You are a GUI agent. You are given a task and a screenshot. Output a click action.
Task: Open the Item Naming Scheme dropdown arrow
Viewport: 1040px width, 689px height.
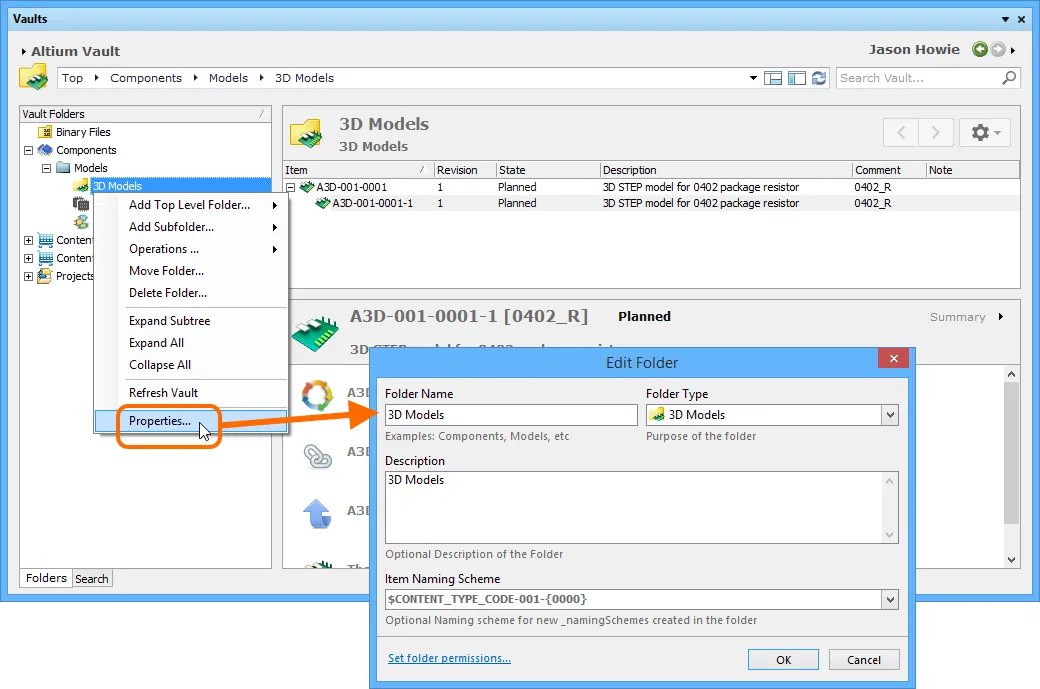pyautogui.click(x=890, y=599)
